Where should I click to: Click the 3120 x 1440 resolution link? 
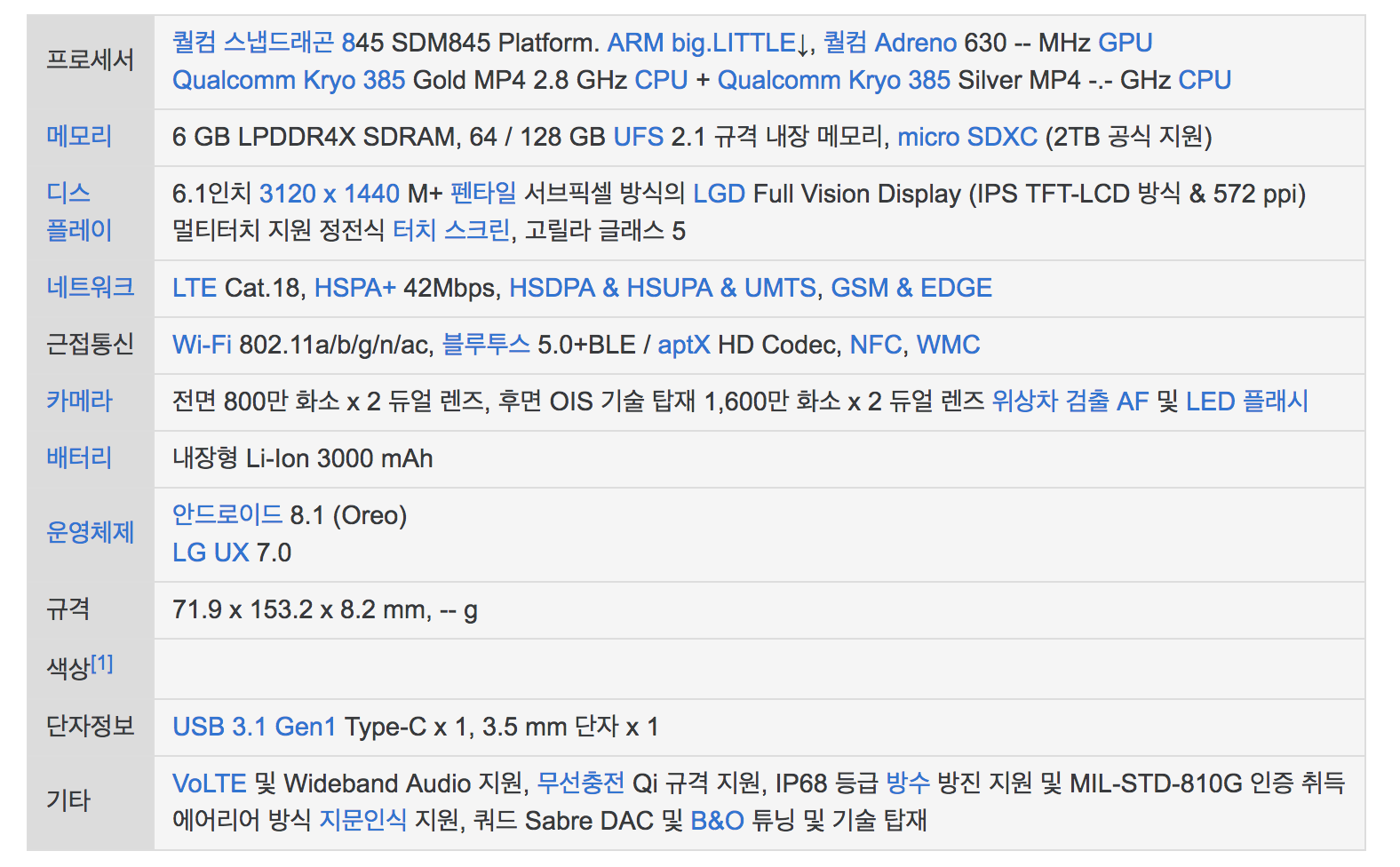330,194
